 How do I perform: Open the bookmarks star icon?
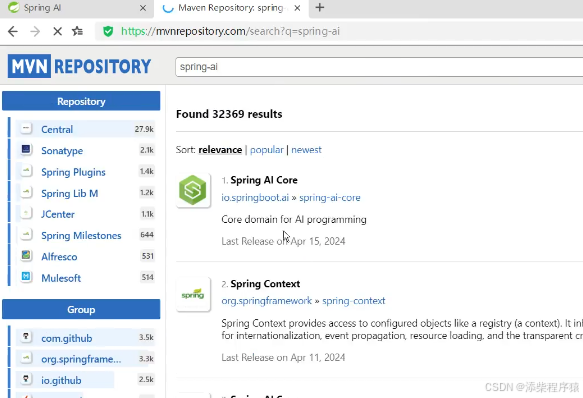[77, 31]
